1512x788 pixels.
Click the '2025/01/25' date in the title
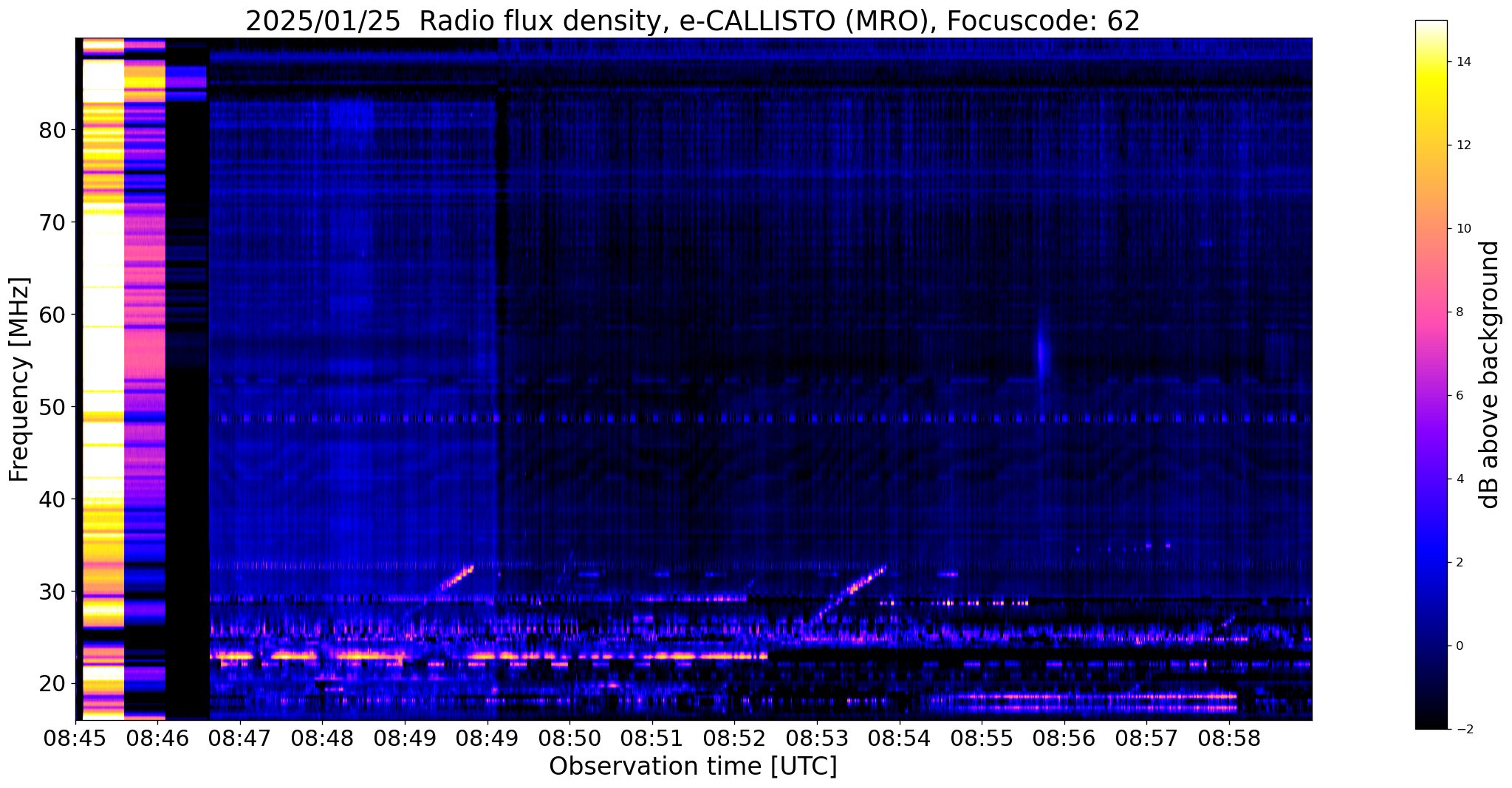click(x=323, y=21)
